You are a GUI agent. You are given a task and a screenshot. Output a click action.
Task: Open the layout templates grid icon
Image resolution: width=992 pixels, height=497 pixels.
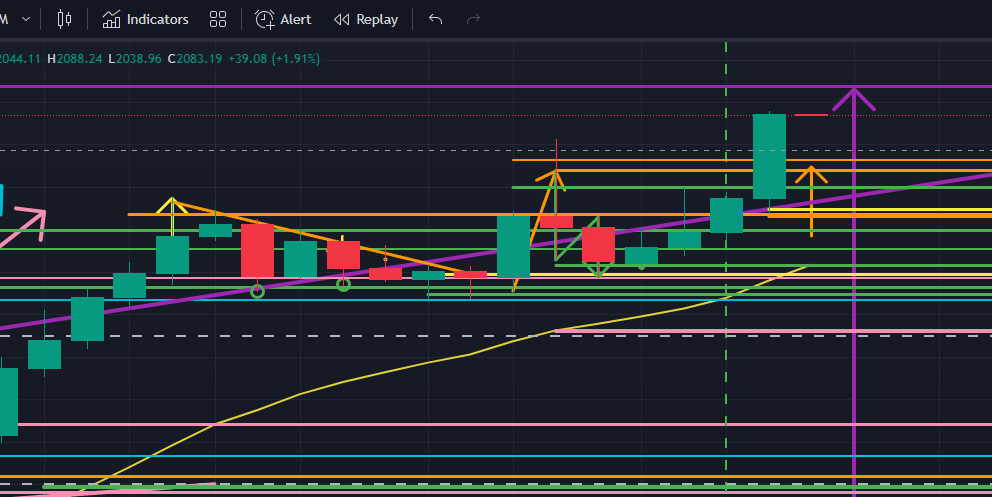218,19
